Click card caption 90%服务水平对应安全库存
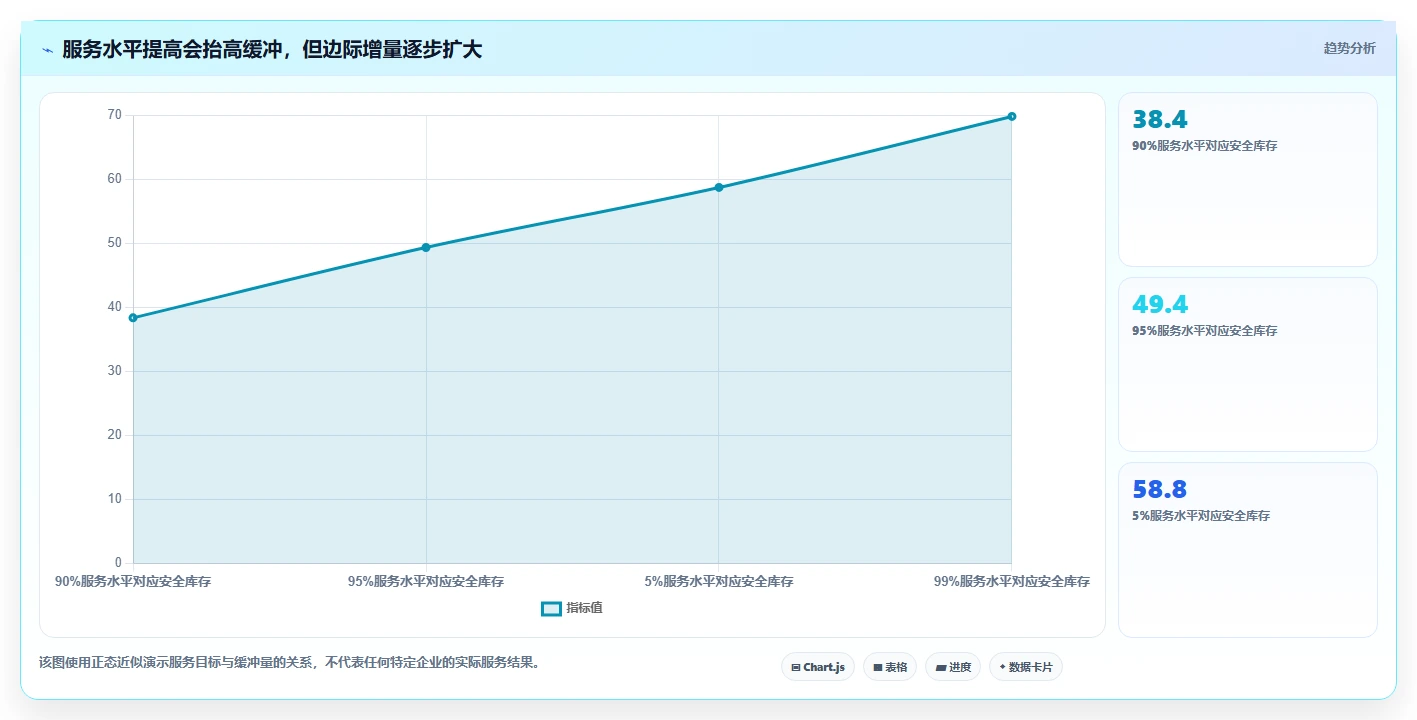Image resolution: width=1417 pixels, height=720 pixels. click(1205, 146)
